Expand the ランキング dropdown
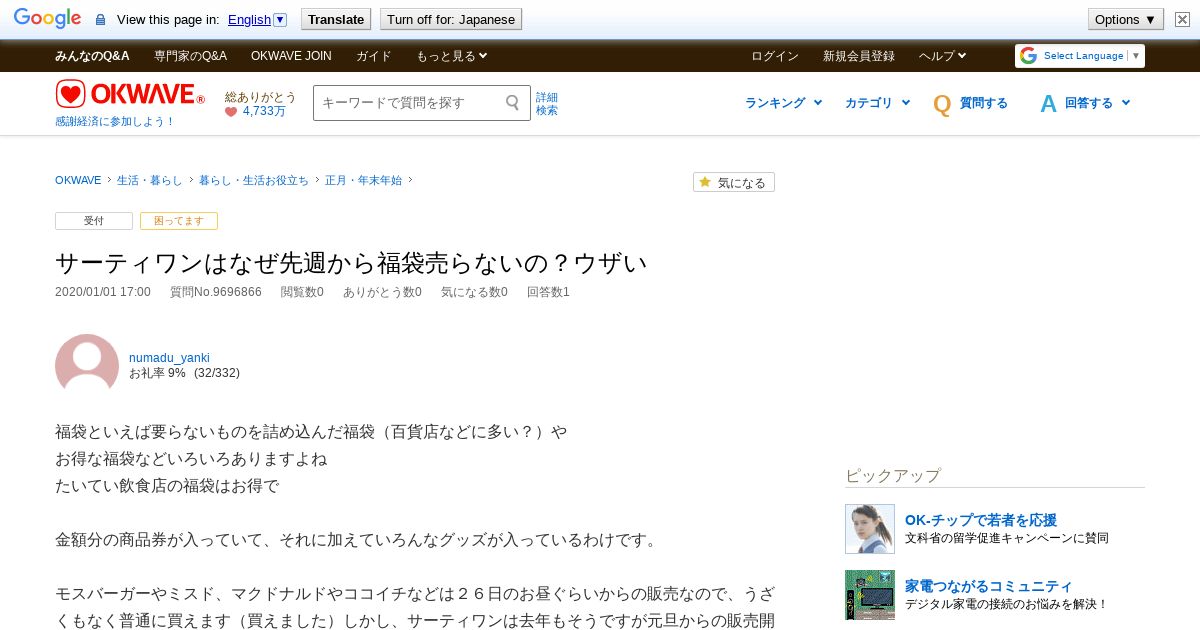 [x=783, y=103]
